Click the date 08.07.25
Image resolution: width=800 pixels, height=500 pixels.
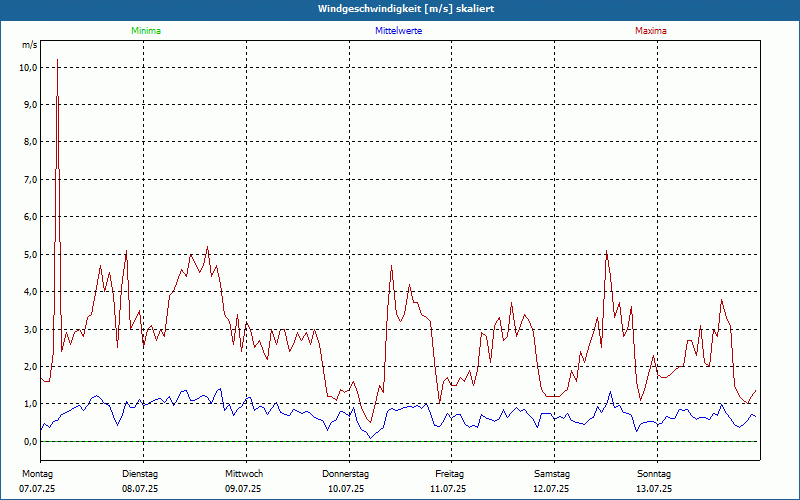(140, 489)
